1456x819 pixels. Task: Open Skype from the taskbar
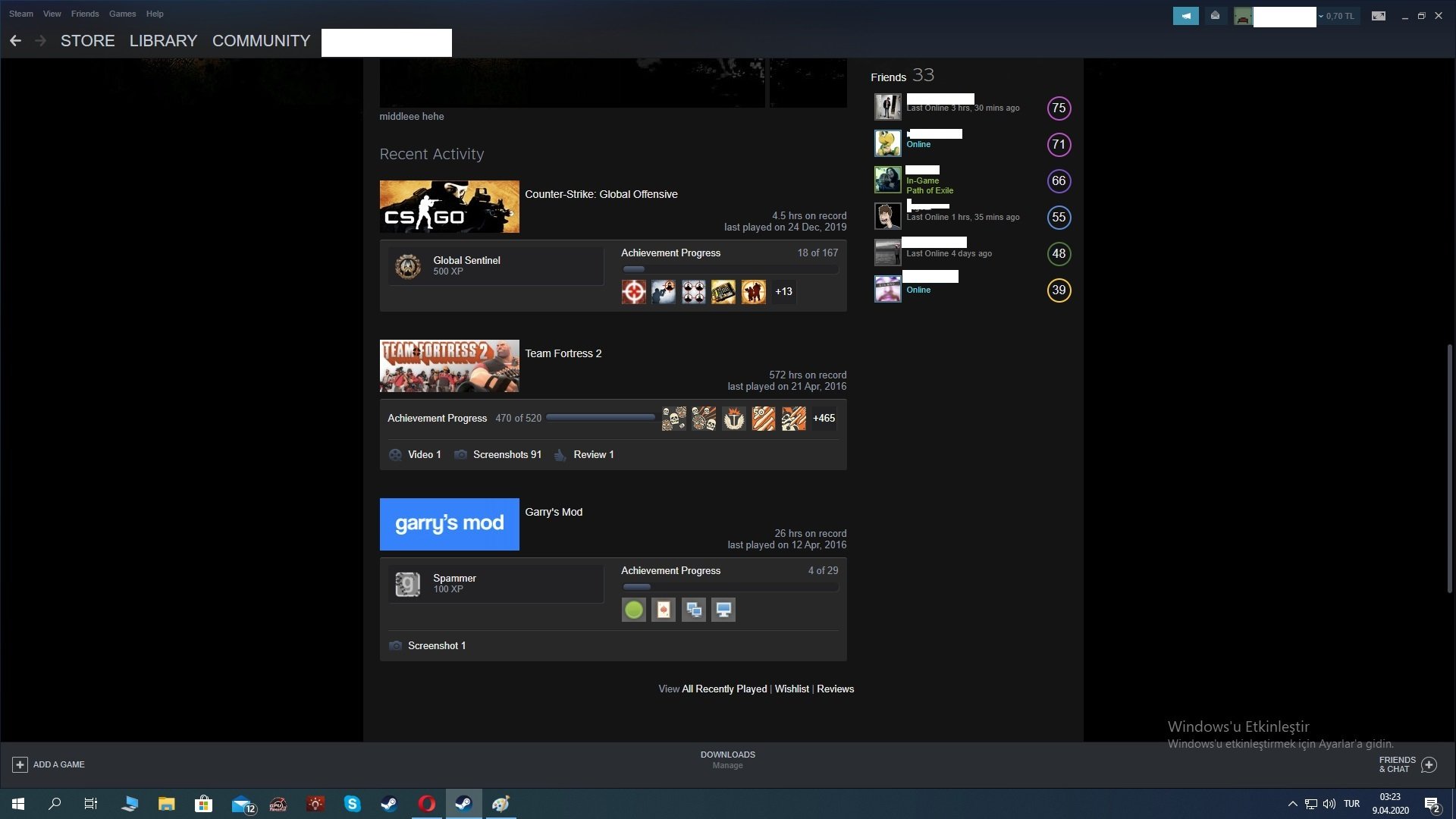353,804
